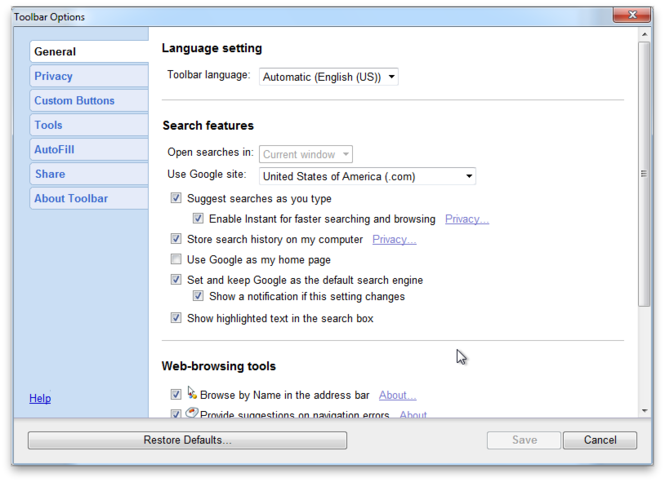Open the Use Google site dropdown
Viewport: 665px width, 482px height.
click(x=367, y=176)
